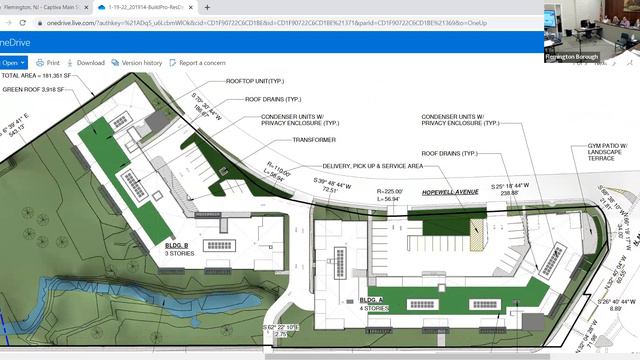Open a new browser tab
Viewport: 640px width, 360px height.
pyautogui.click(x=207, y=7)
